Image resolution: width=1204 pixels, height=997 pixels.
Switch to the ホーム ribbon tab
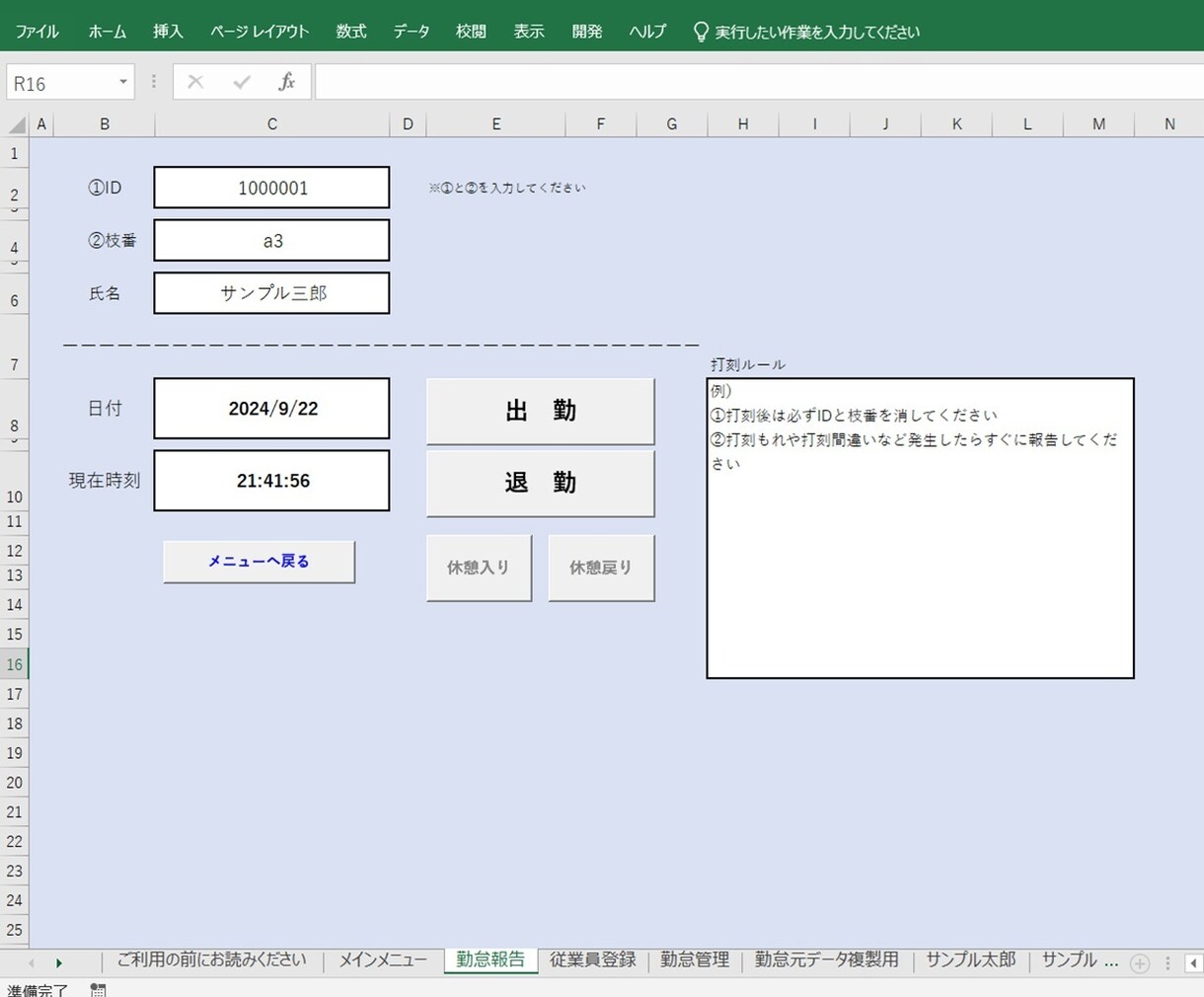point(108,32)
